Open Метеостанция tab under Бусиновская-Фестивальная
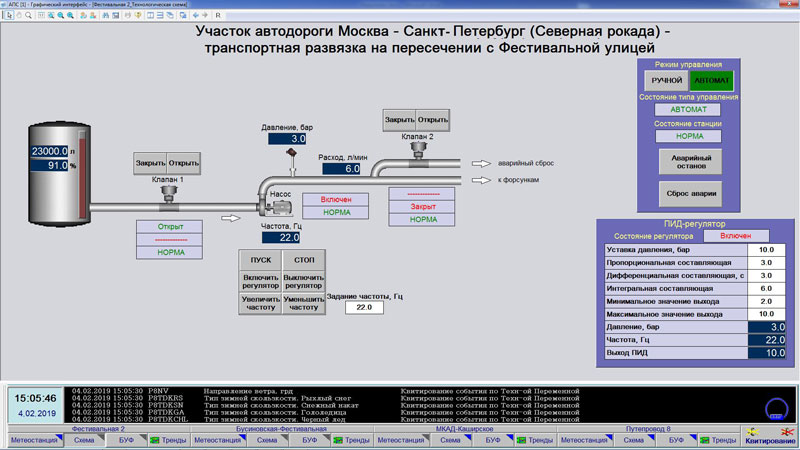 pyautogui.click(x=217, y=440)
